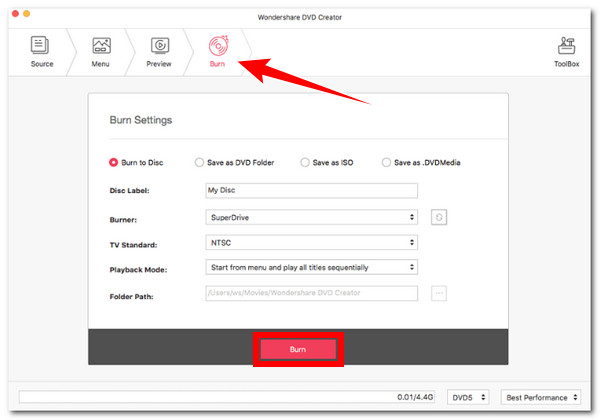Browse folder path ellipsis button
The image size is (600, 420).
439,293
